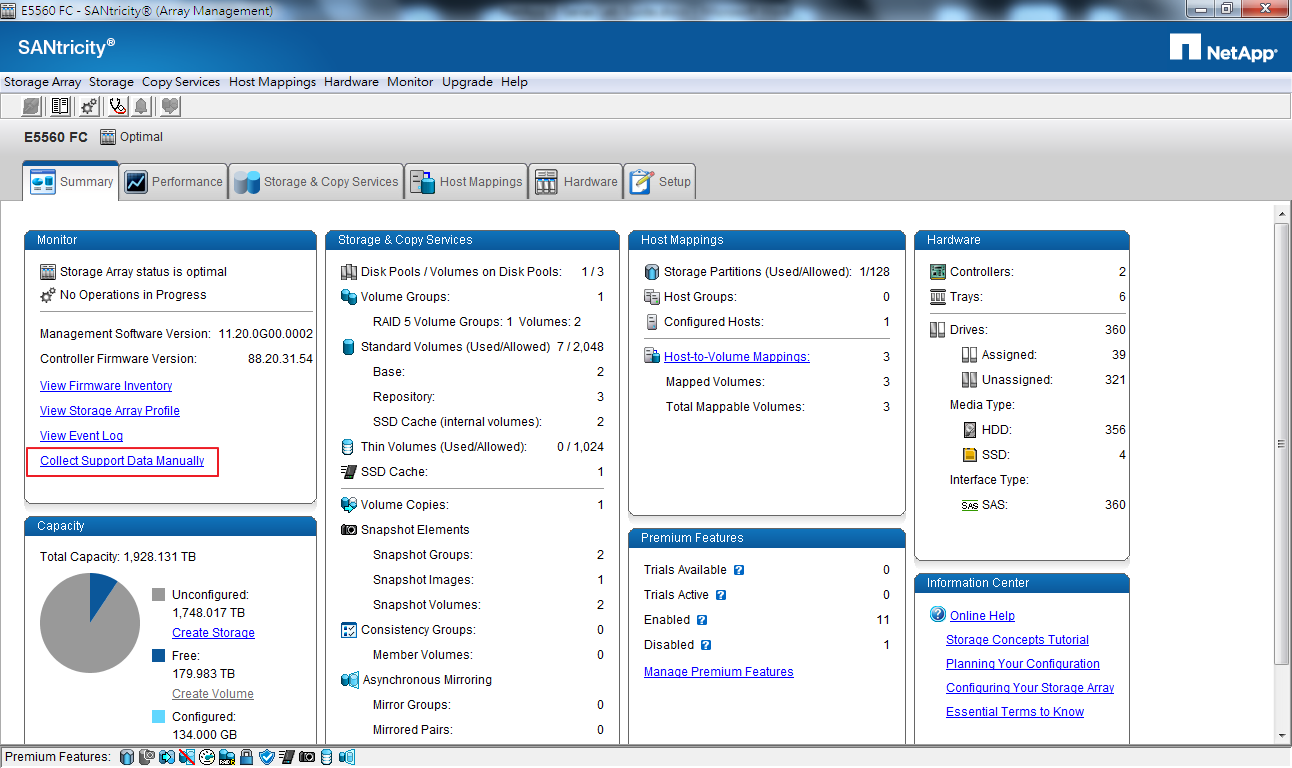
Task: Switch to the Setup tab
Action: tap(659, 182)
